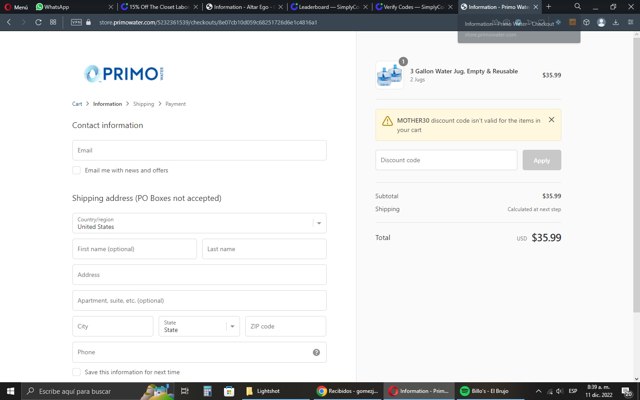Open the Speed Dial grid icon
This screenshot has height=400, width=640.
(x=53, y=22)
